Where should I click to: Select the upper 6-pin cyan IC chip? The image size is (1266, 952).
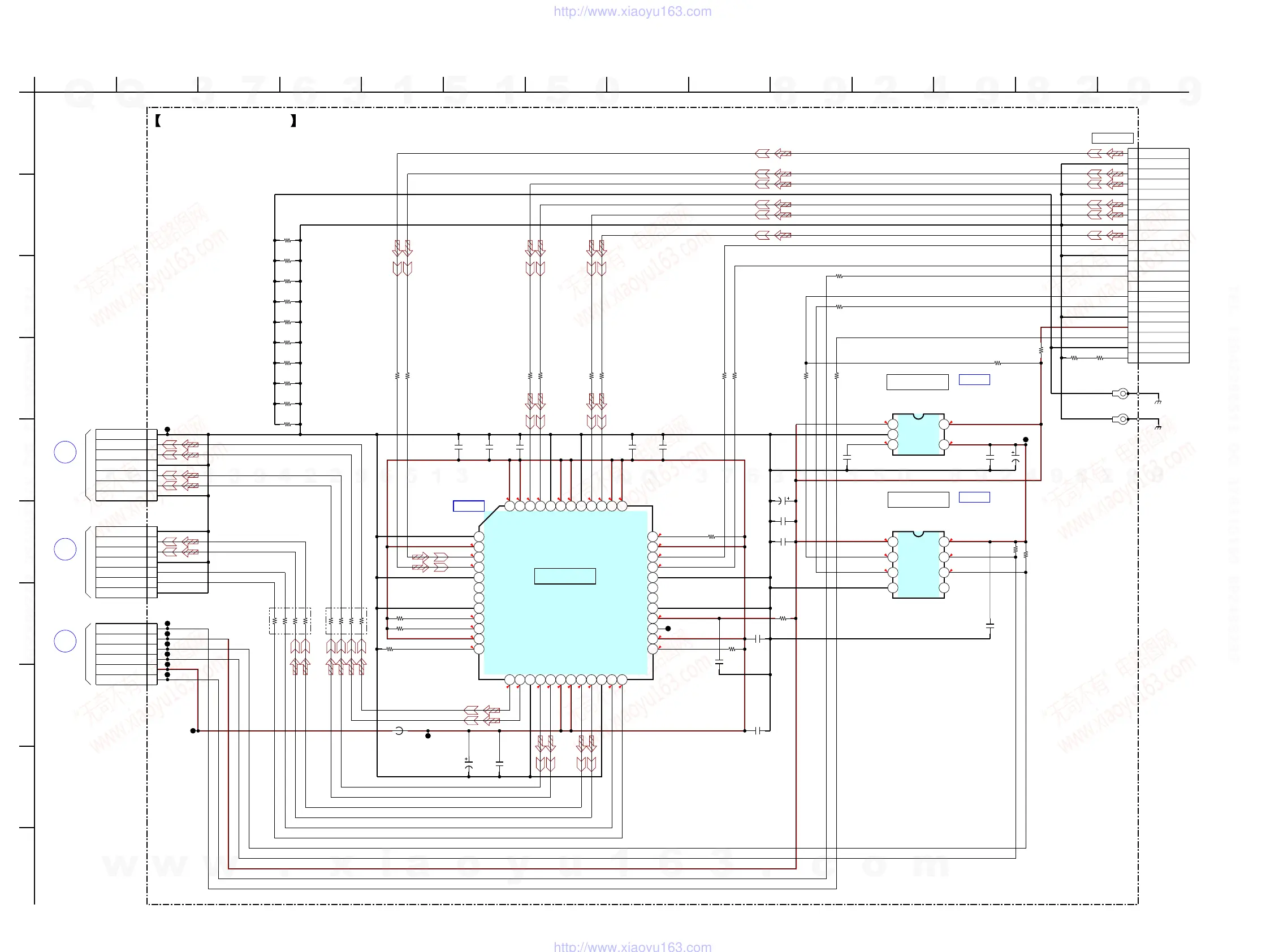[x=918, y=435]
